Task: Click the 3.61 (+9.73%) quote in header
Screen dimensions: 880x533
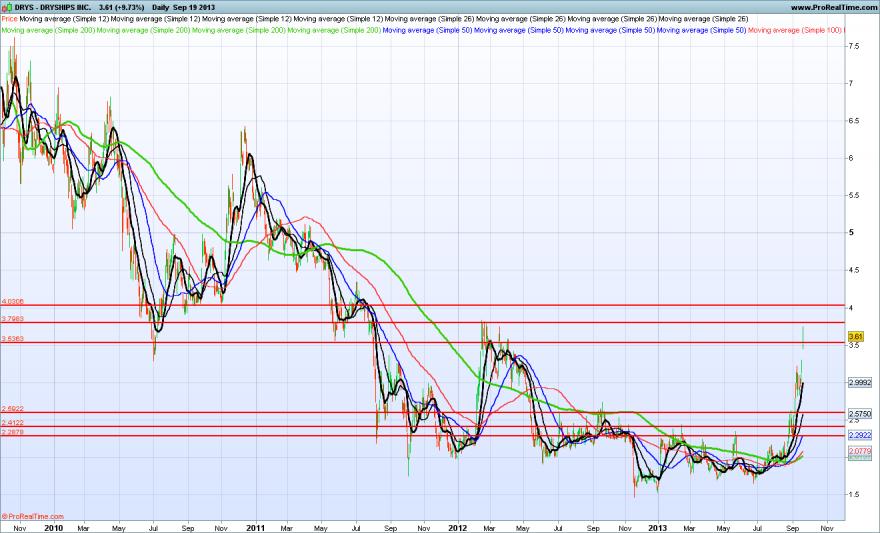Action: coord(121,8)
